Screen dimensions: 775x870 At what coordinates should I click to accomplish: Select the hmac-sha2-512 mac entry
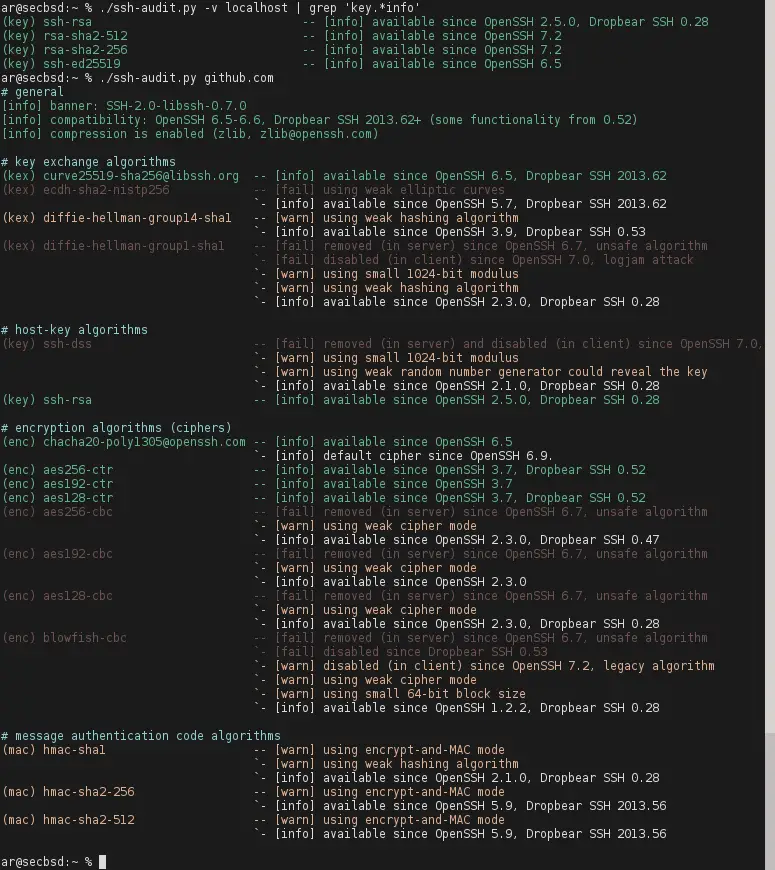[x=254, y=820]
